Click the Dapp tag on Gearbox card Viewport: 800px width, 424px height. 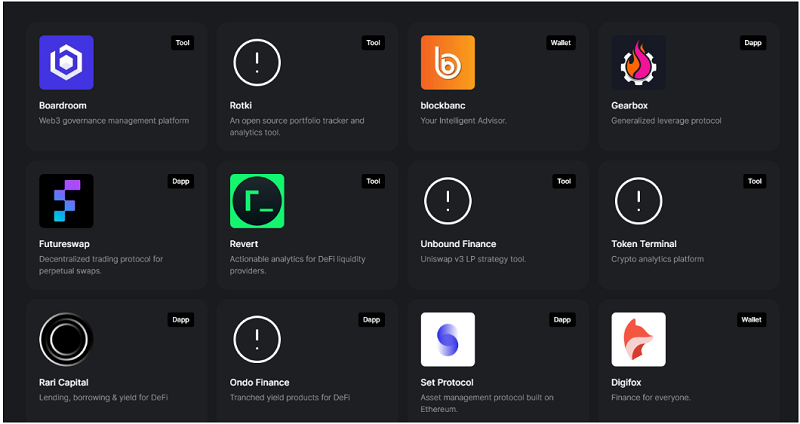tap(753, 43)
